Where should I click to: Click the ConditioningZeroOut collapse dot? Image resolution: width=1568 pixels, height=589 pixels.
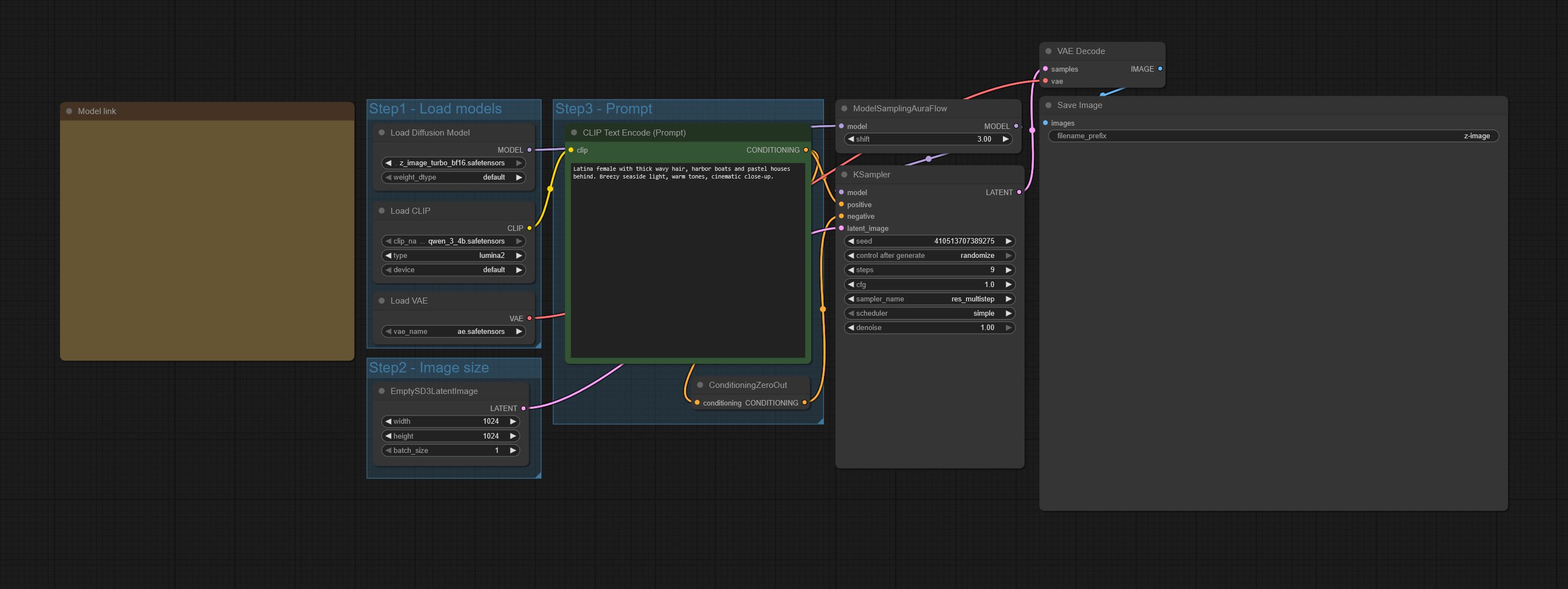point(700,385)
